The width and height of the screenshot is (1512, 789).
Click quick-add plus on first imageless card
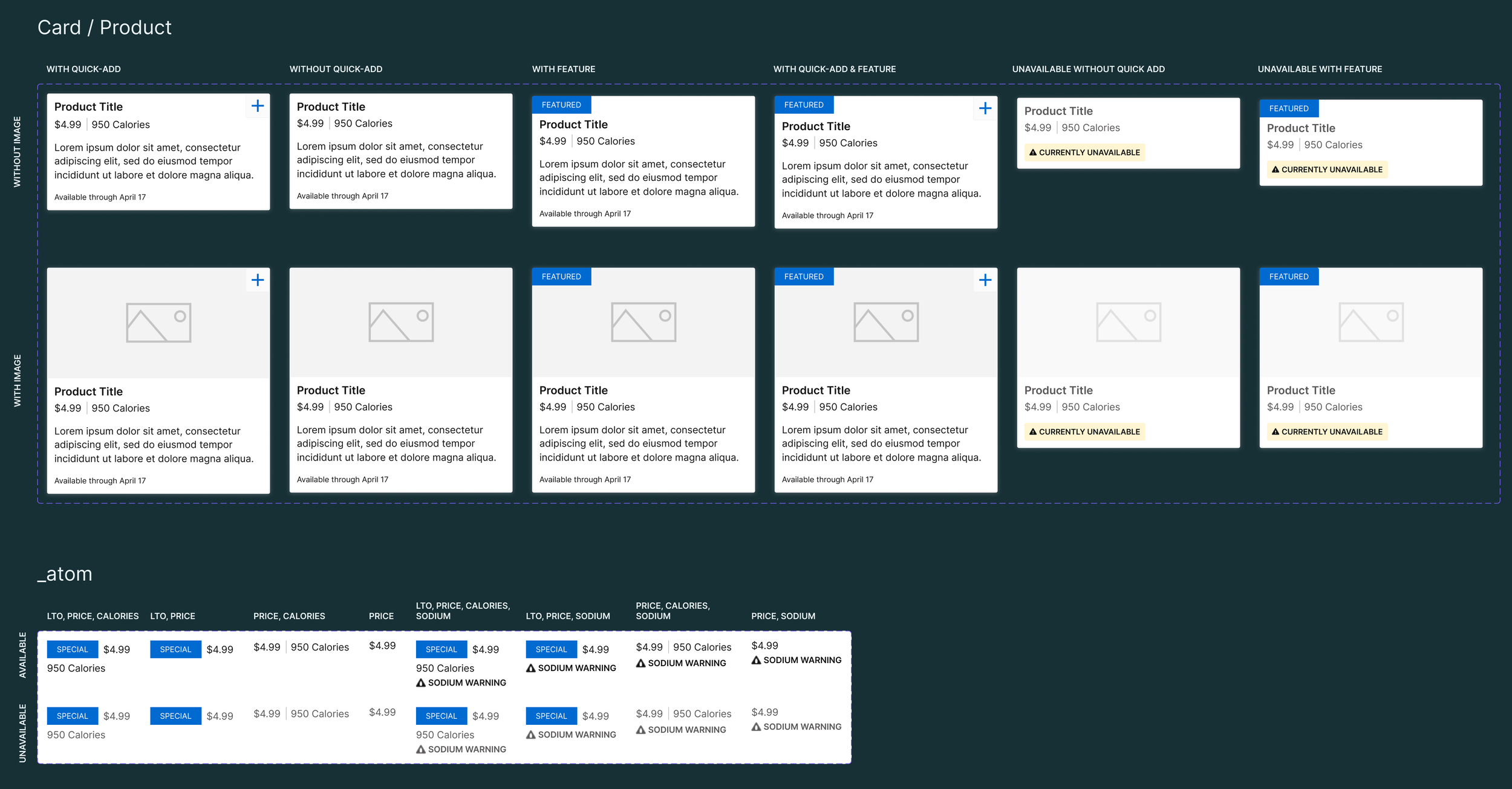258,106
